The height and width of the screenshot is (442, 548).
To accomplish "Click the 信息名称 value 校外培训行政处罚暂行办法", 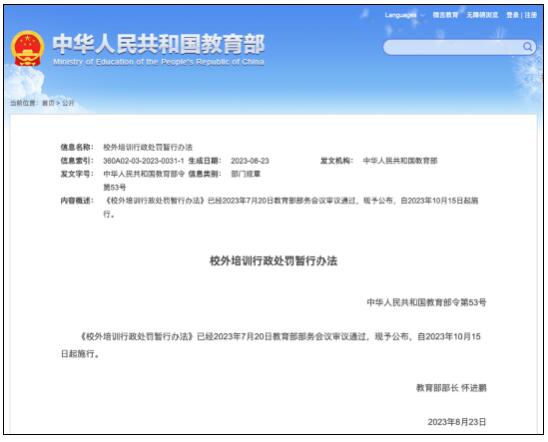I will click(x=147, y=147).
